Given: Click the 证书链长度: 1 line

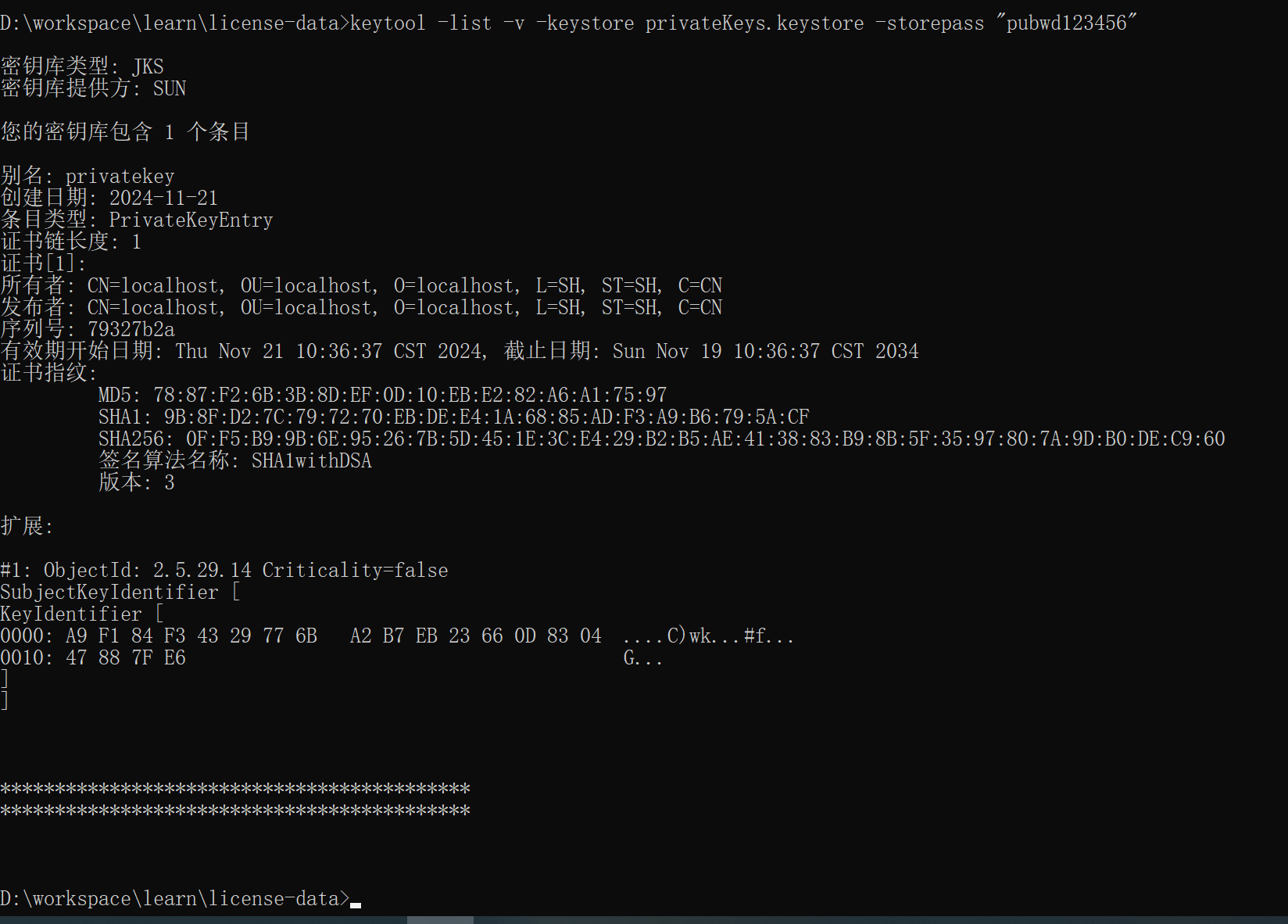Looking at the screenshot, I should point(71,242).
